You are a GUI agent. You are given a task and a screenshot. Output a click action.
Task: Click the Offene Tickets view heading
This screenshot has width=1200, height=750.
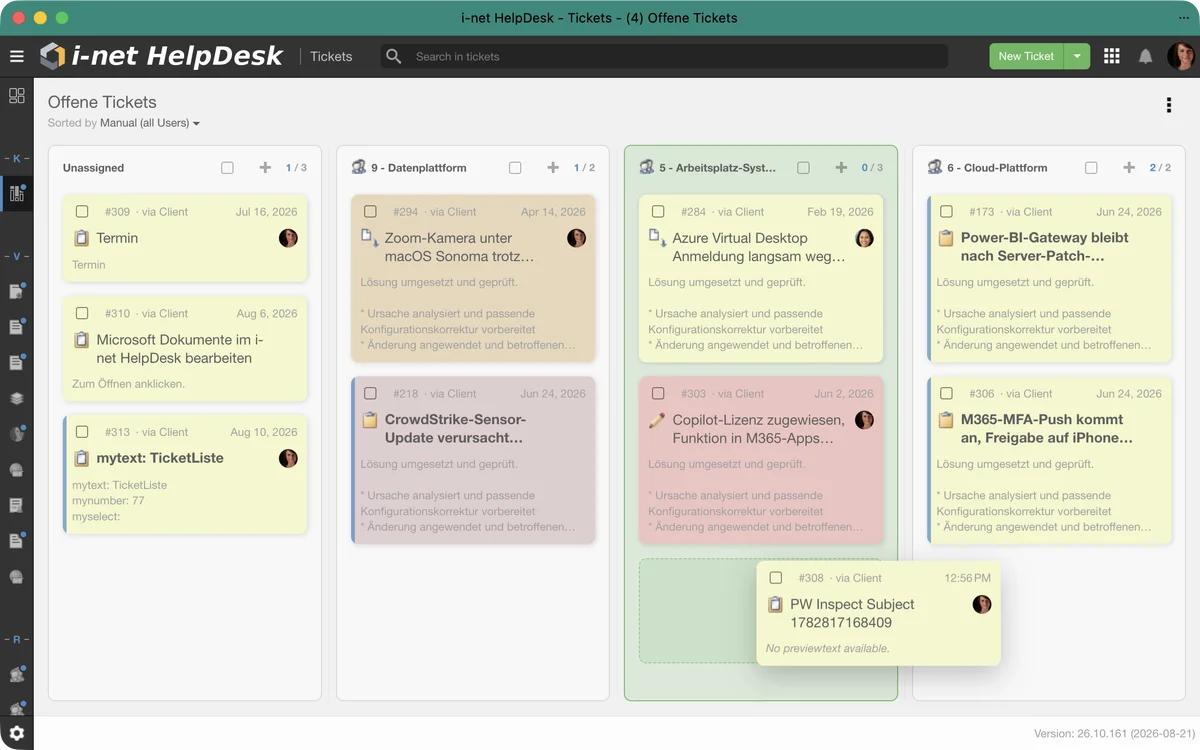pyautogui.click(x=102, y=102)
